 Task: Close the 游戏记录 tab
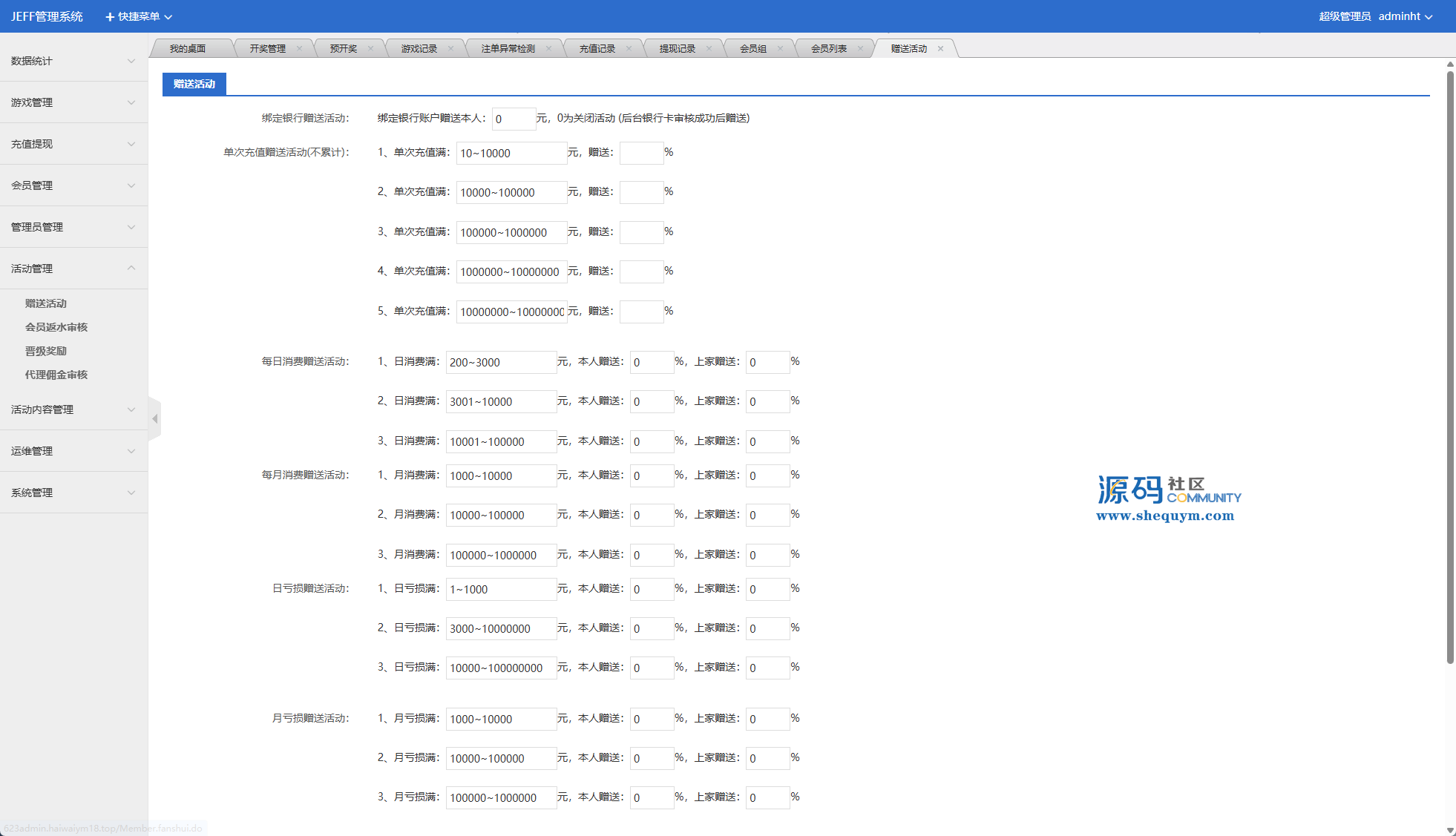click(x=450, y=49)
